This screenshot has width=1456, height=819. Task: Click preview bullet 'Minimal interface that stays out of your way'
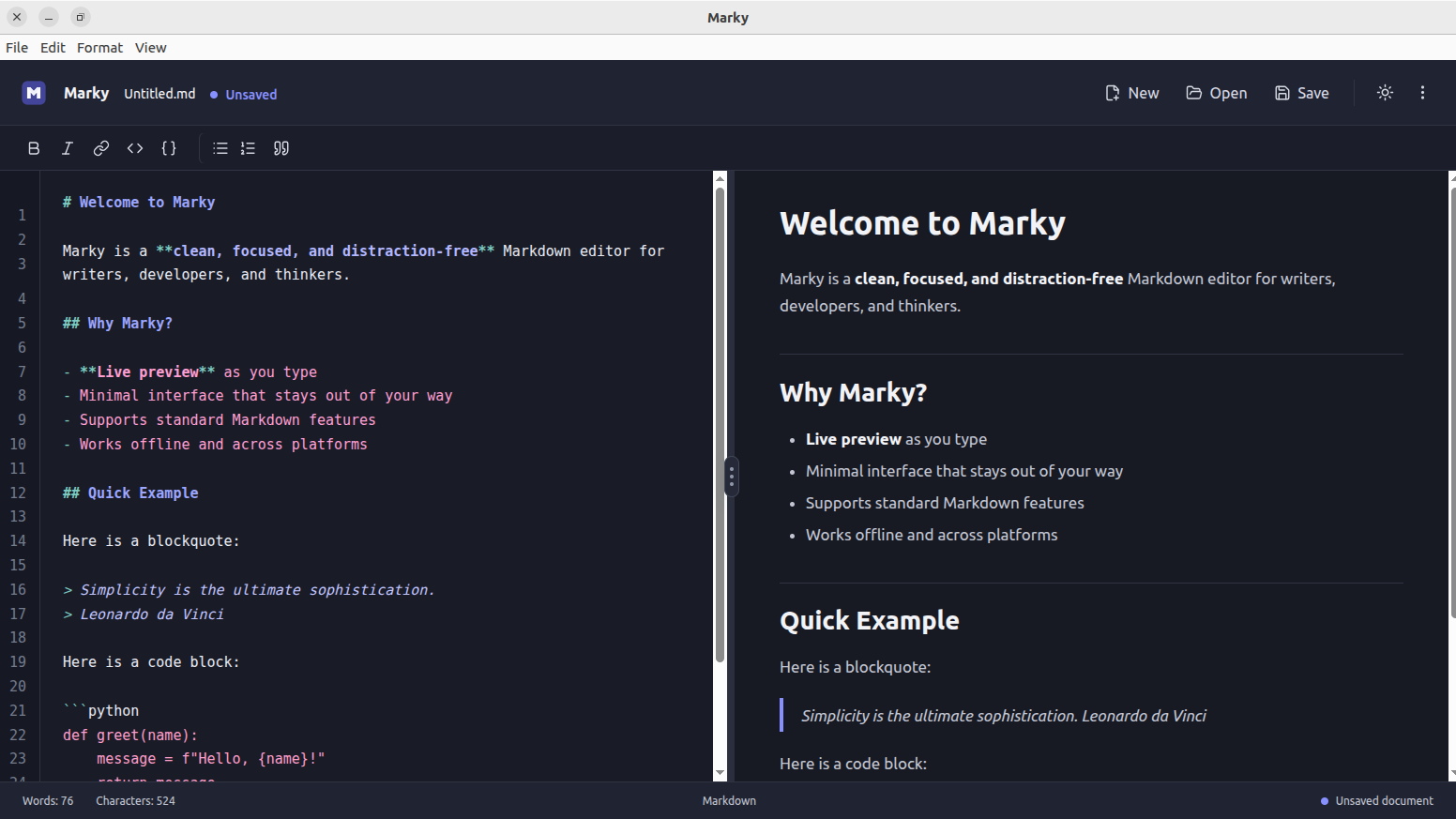click(964, 471)
